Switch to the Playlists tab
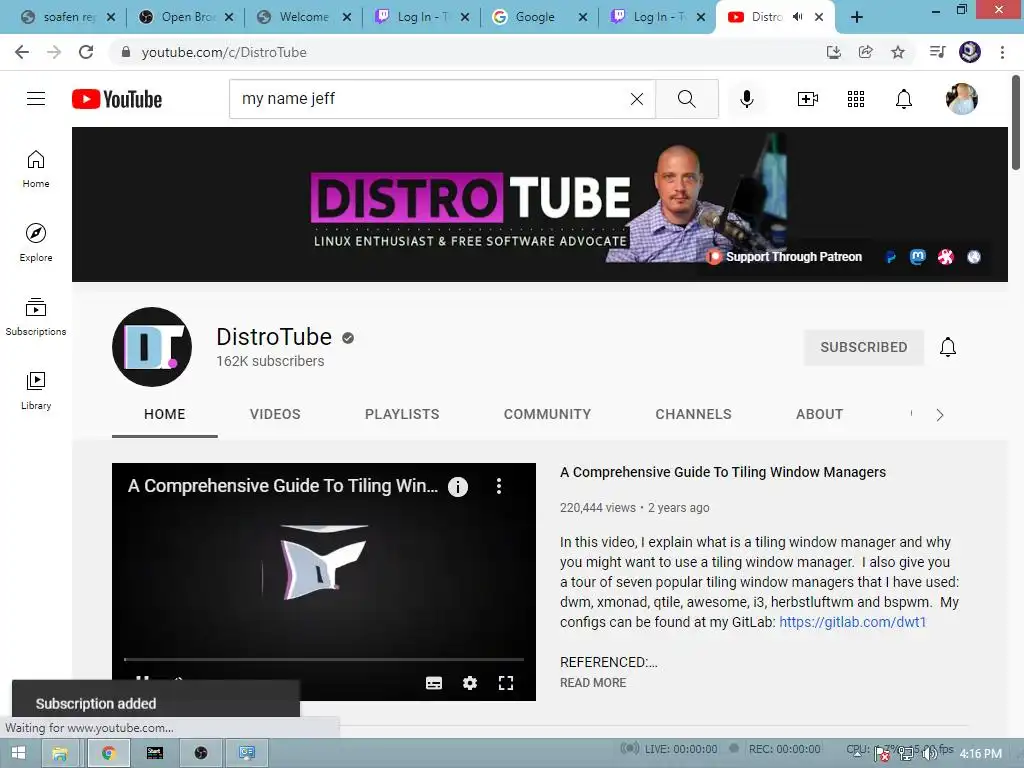The height and width of the screenshot is (768, 1024). [x=402, y=414]
